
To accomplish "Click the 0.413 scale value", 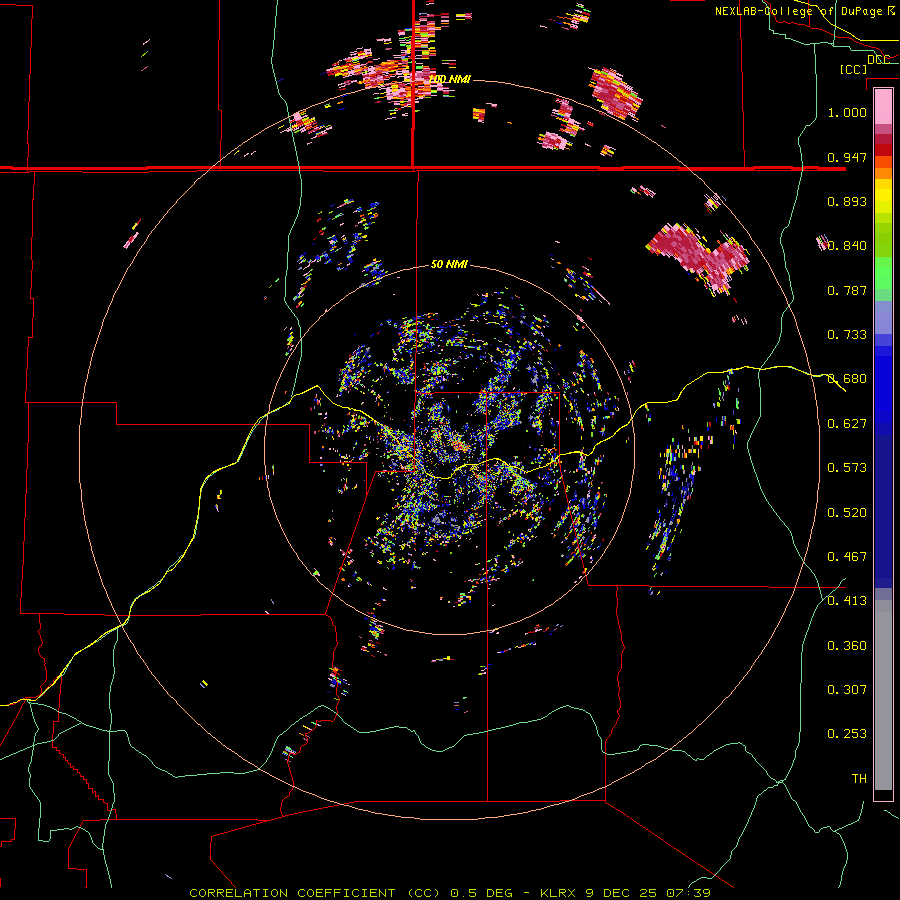I will [847, 601].
